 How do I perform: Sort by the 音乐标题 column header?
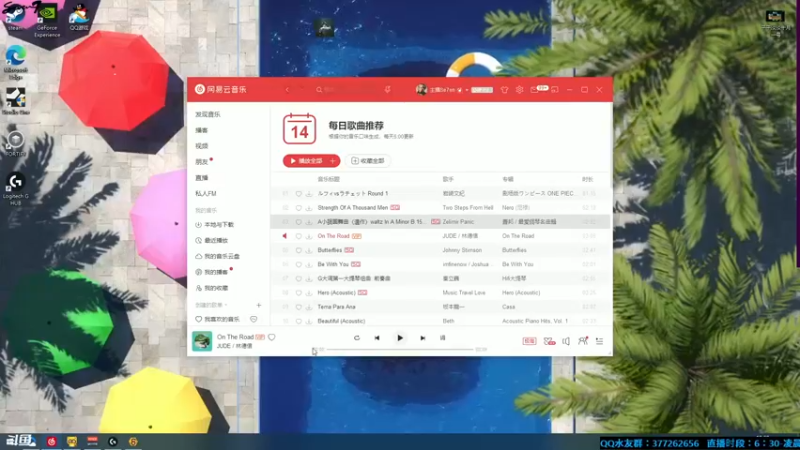(x=329, y=179)
